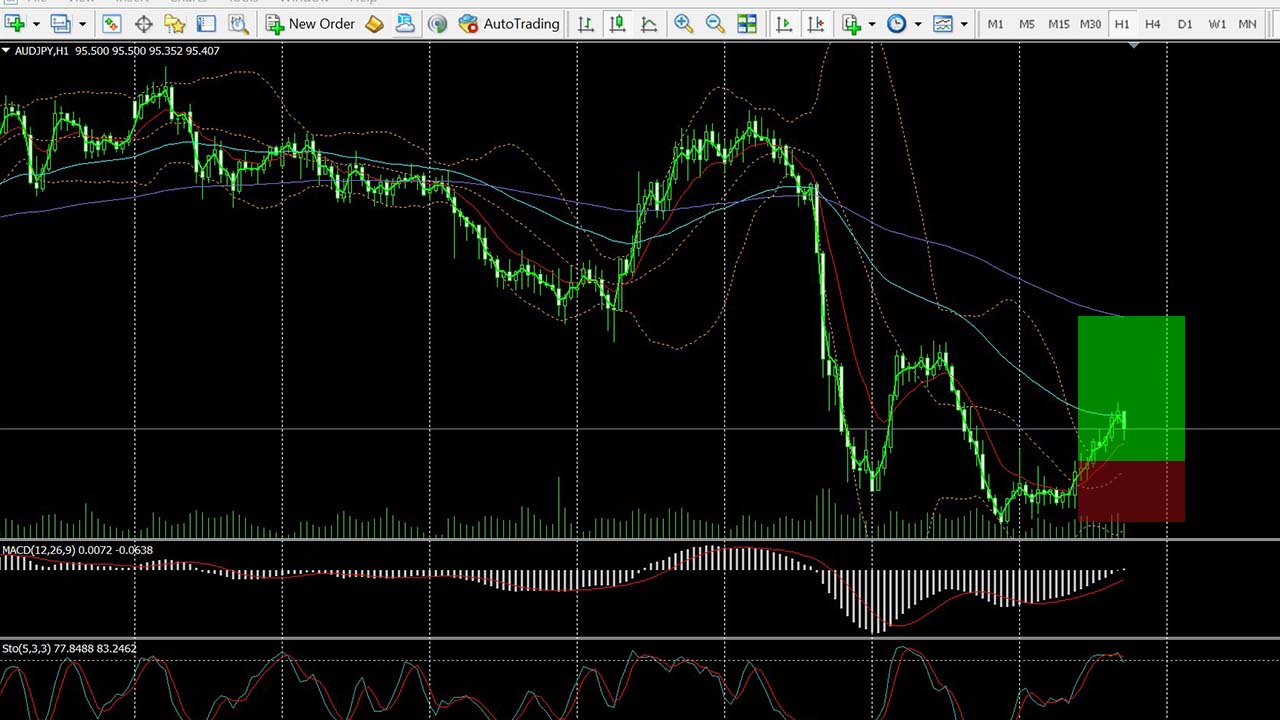This screenshot has height=720, width=1280.
Task: Show the Market Watch window
Action: 112,23
